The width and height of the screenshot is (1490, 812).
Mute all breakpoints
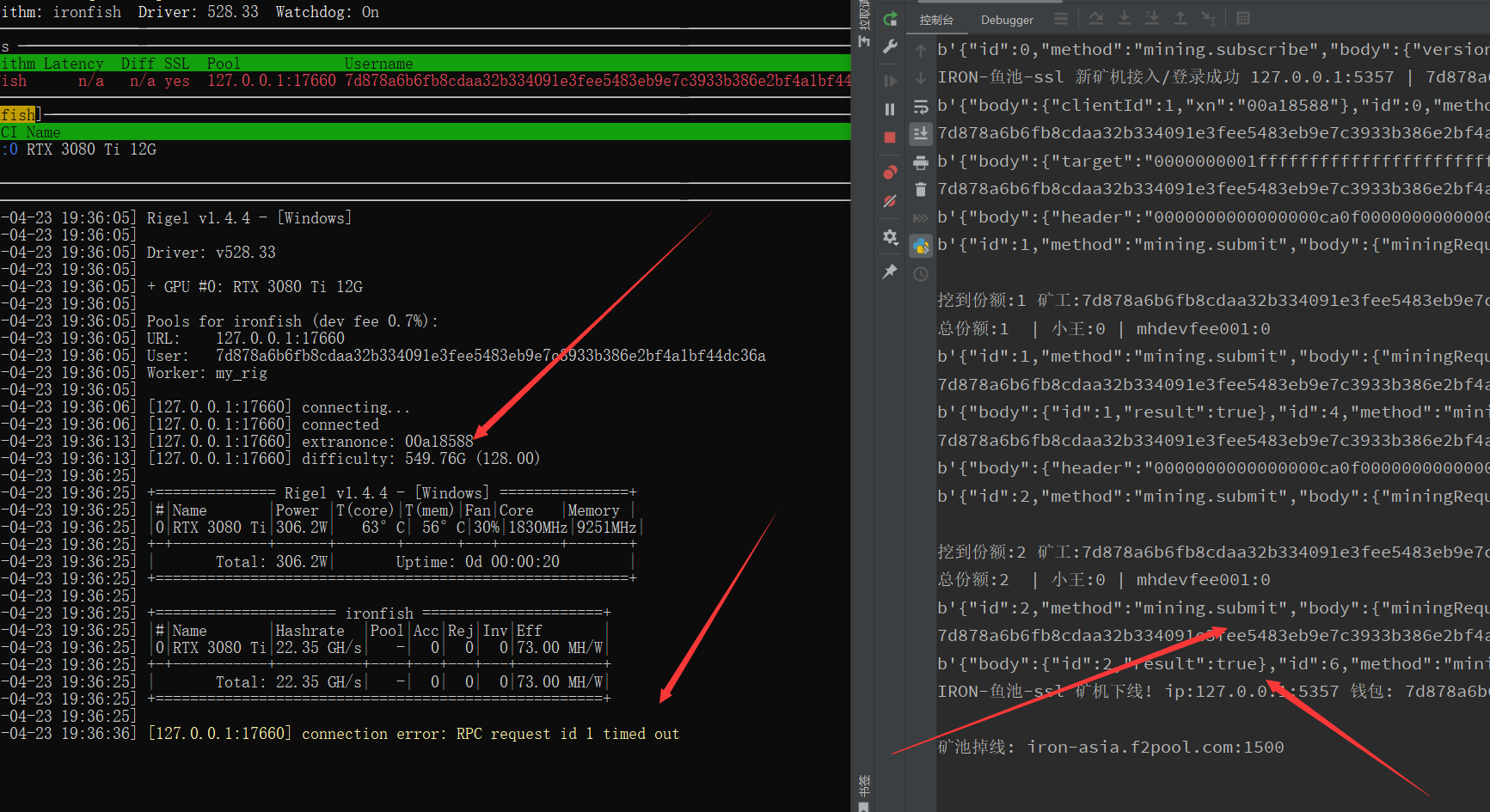(x=890, y=201)
